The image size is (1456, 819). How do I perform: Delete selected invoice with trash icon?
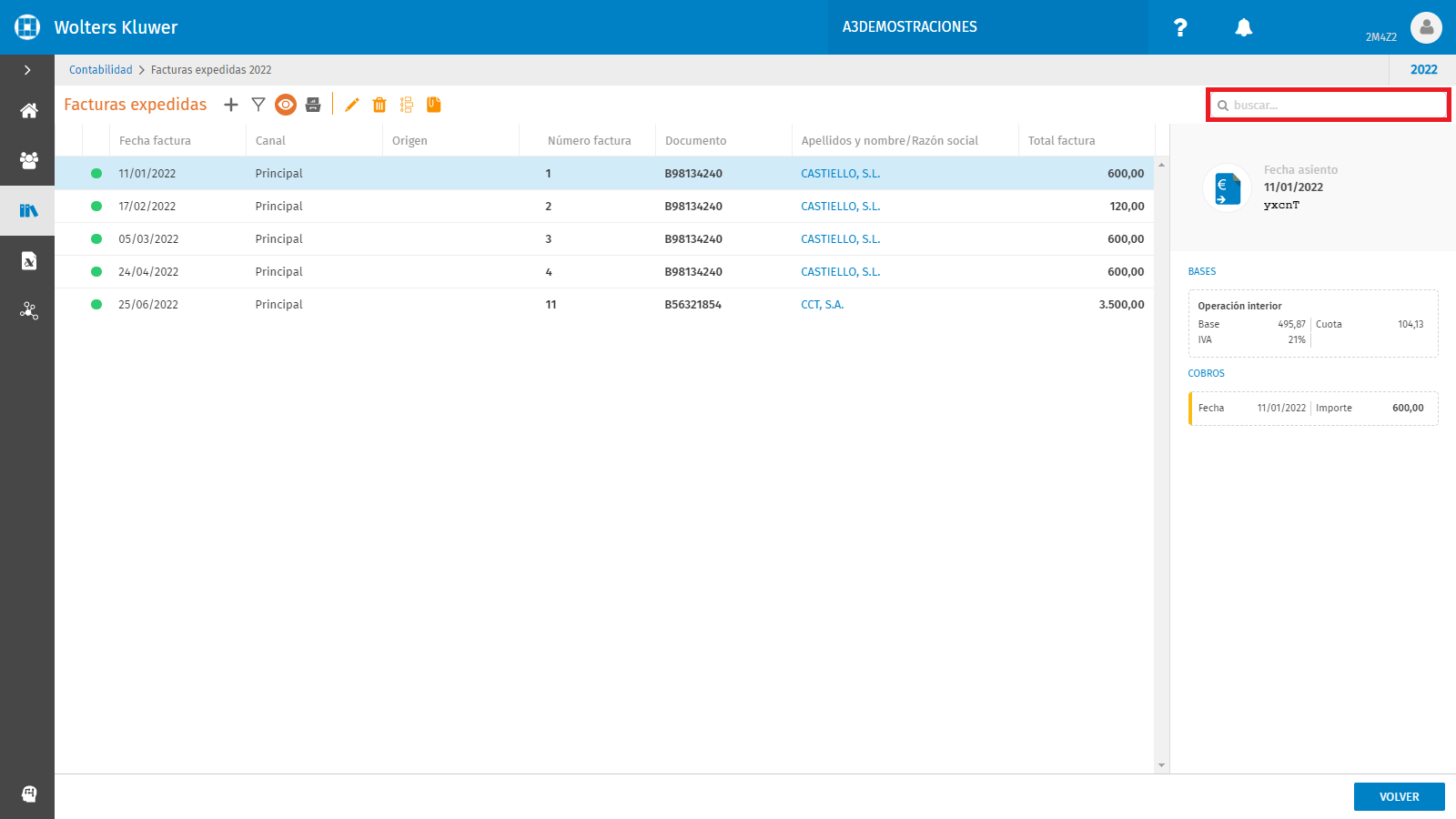(x=379, y=105)
